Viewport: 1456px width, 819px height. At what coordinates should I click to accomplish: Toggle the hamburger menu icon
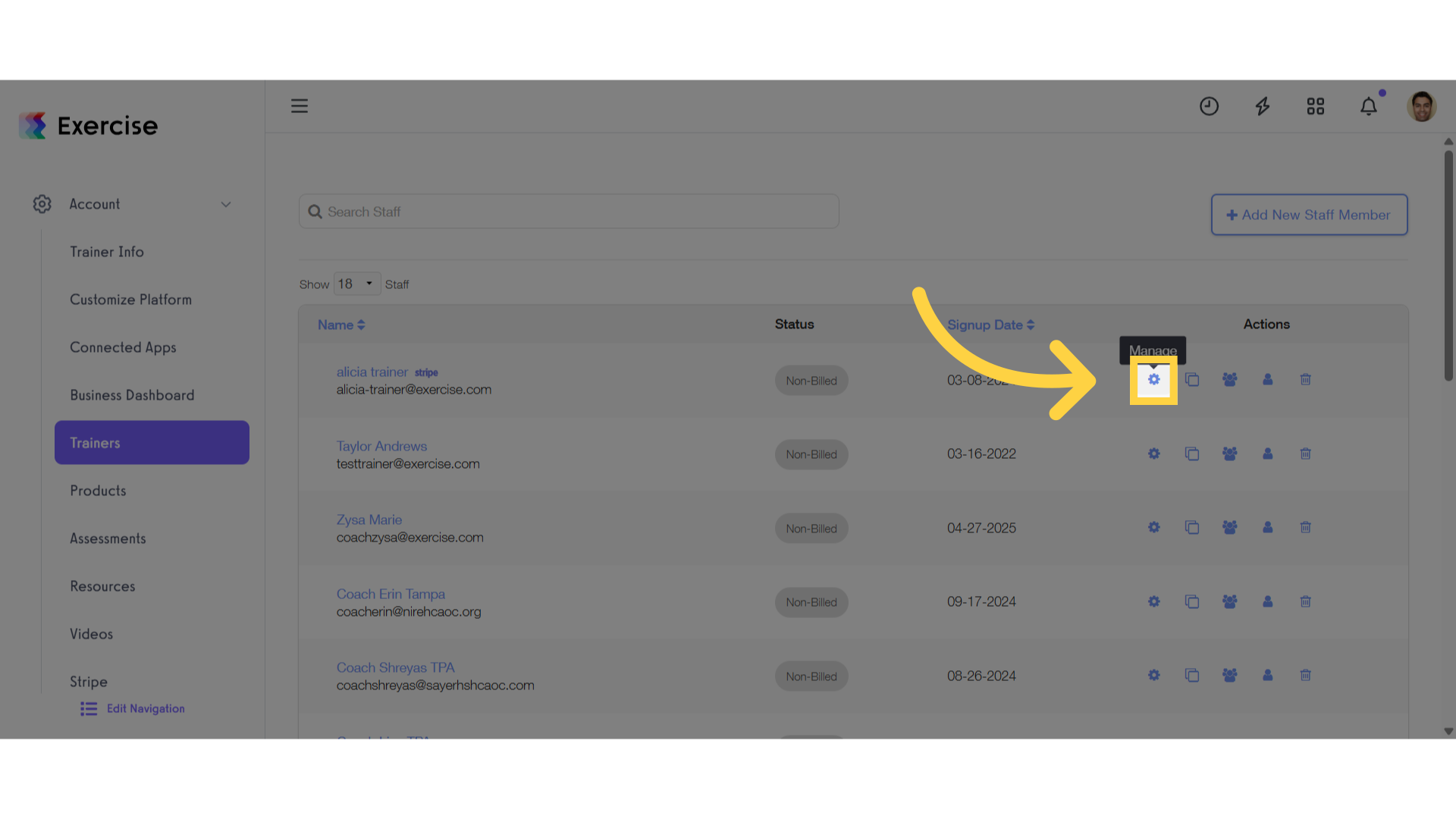(300, 106)
